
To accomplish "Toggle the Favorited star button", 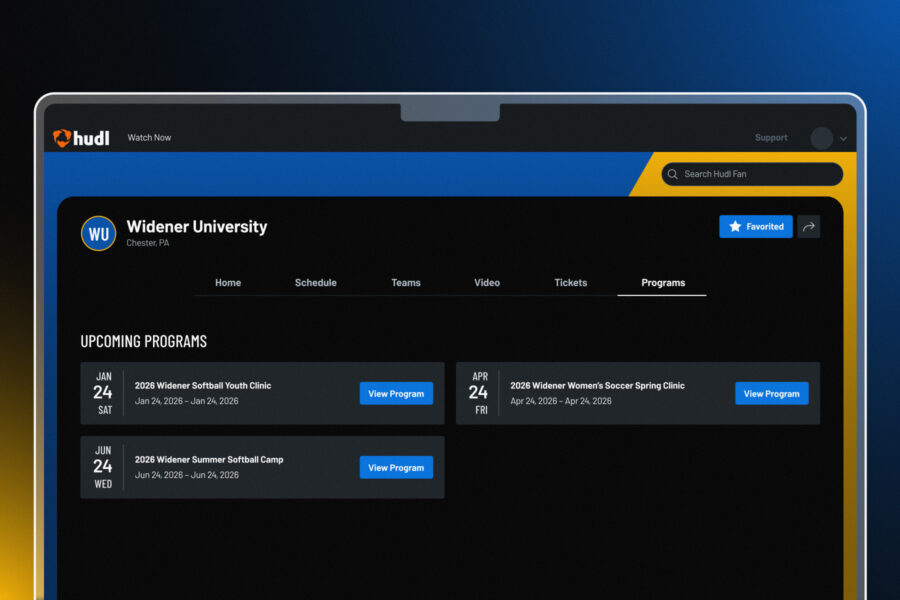I will [755, 227].
